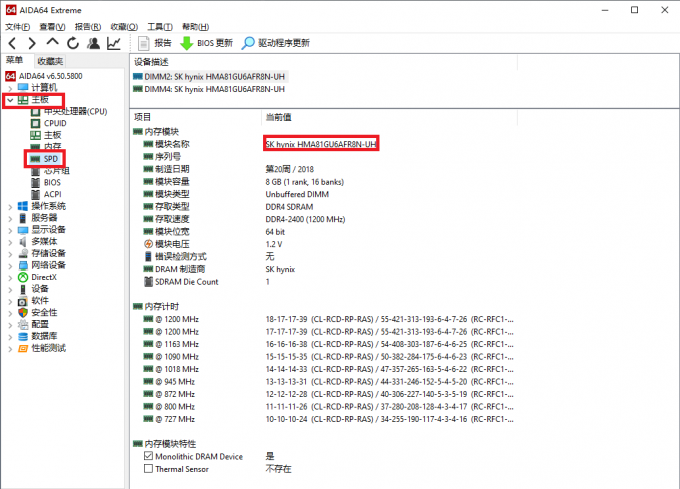Viewport: 680px width, 489px height.
Task: Open the 帮助(H) menu
Action: [x=196, y=27]
